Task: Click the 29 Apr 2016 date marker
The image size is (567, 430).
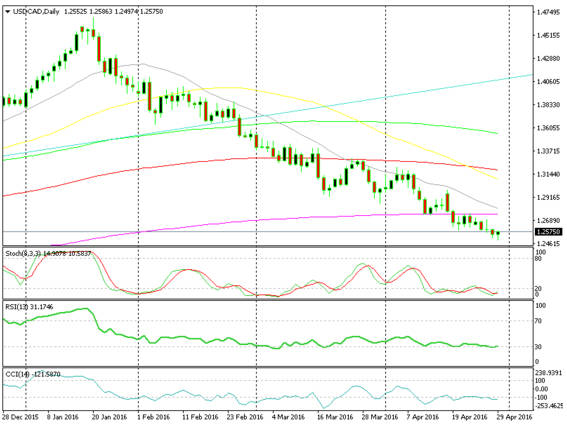Action: click(x=514, y=417)
